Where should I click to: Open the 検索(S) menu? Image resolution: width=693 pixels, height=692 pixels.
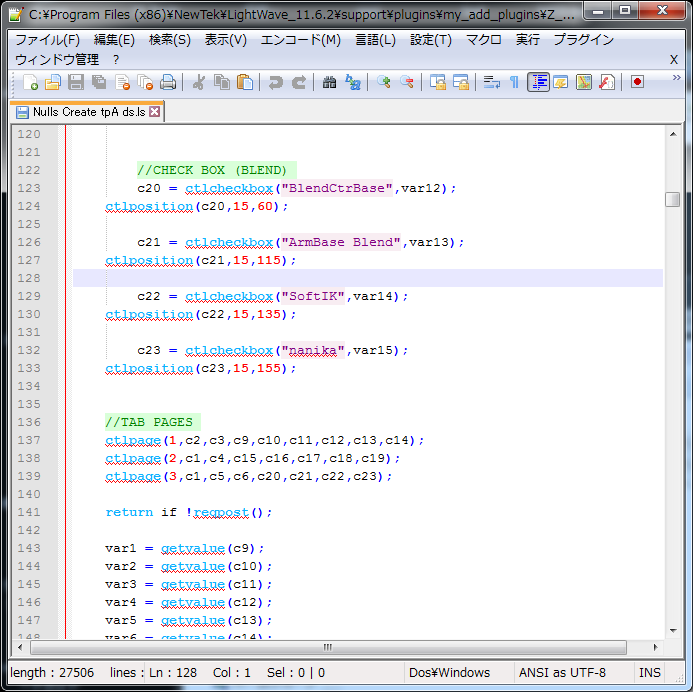(x=170, y=40)
